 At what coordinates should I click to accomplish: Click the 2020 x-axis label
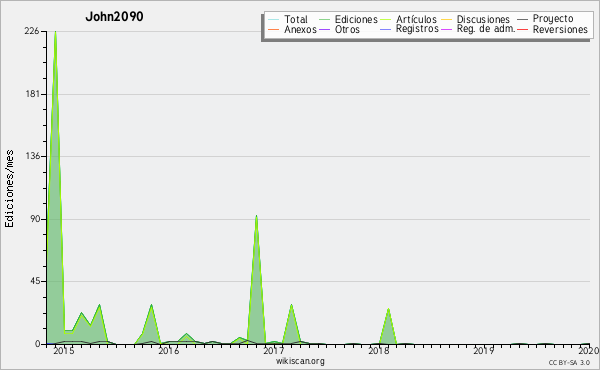[x=589, y=350]
